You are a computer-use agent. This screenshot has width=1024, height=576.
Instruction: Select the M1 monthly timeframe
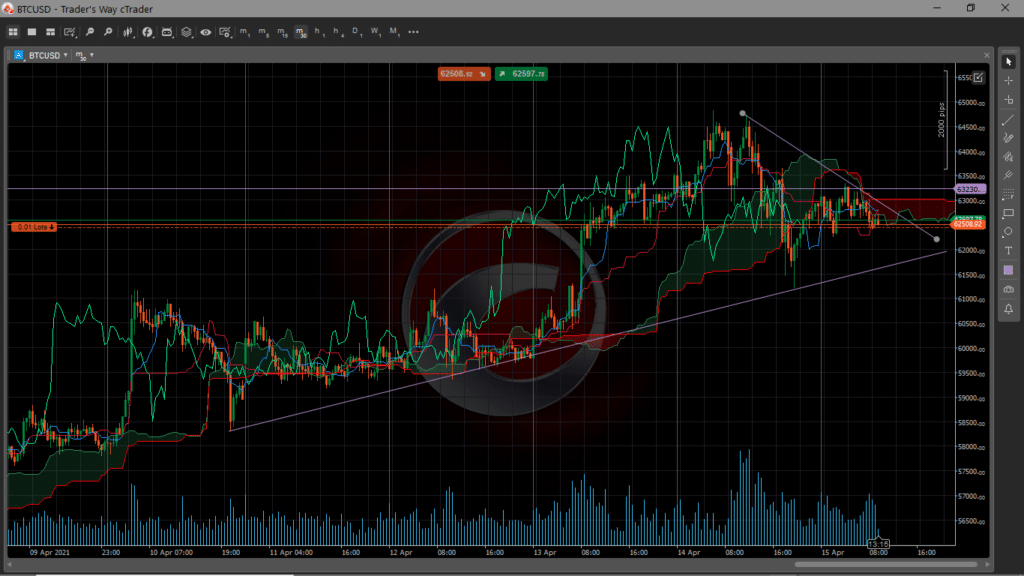point(394,32)
